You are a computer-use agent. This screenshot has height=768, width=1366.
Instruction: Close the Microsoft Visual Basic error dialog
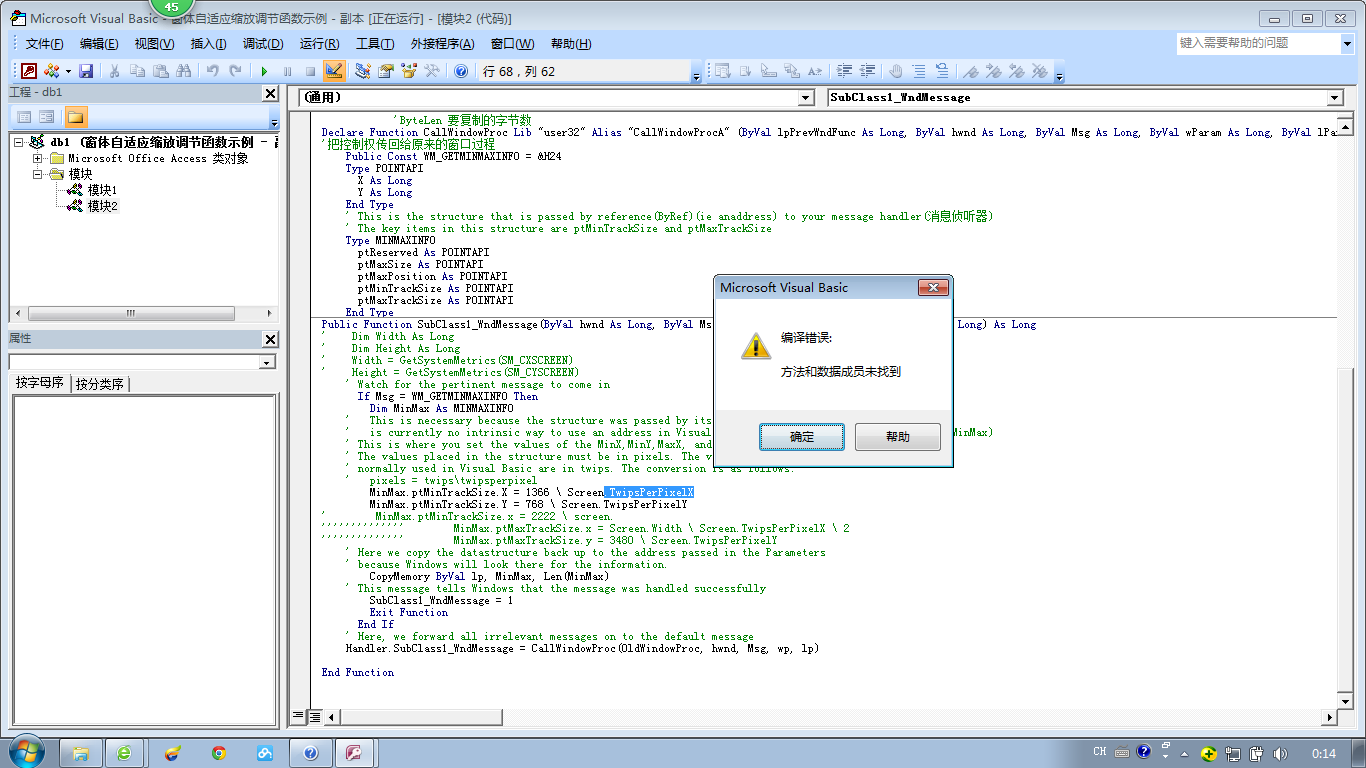932,288
